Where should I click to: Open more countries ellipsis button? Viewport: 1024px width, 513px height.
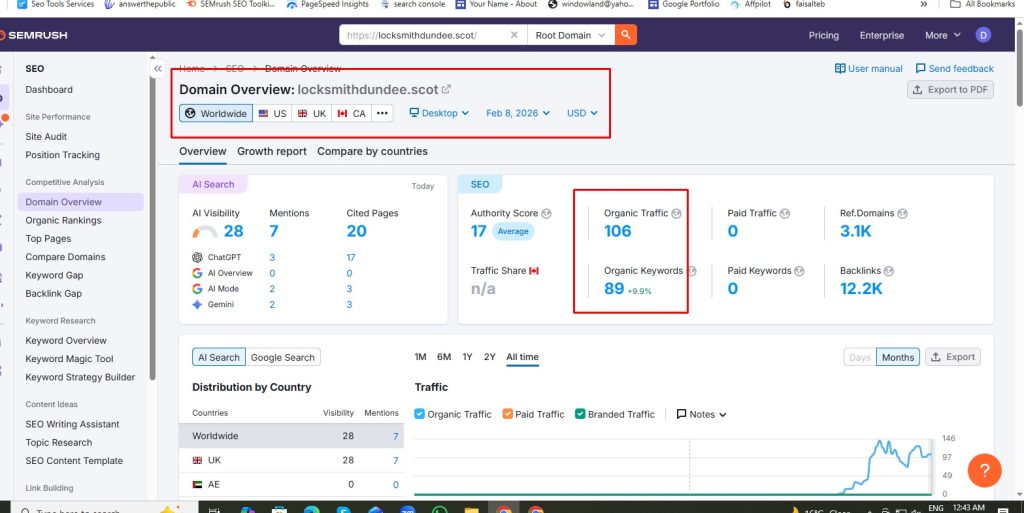[x=382, y=113]
